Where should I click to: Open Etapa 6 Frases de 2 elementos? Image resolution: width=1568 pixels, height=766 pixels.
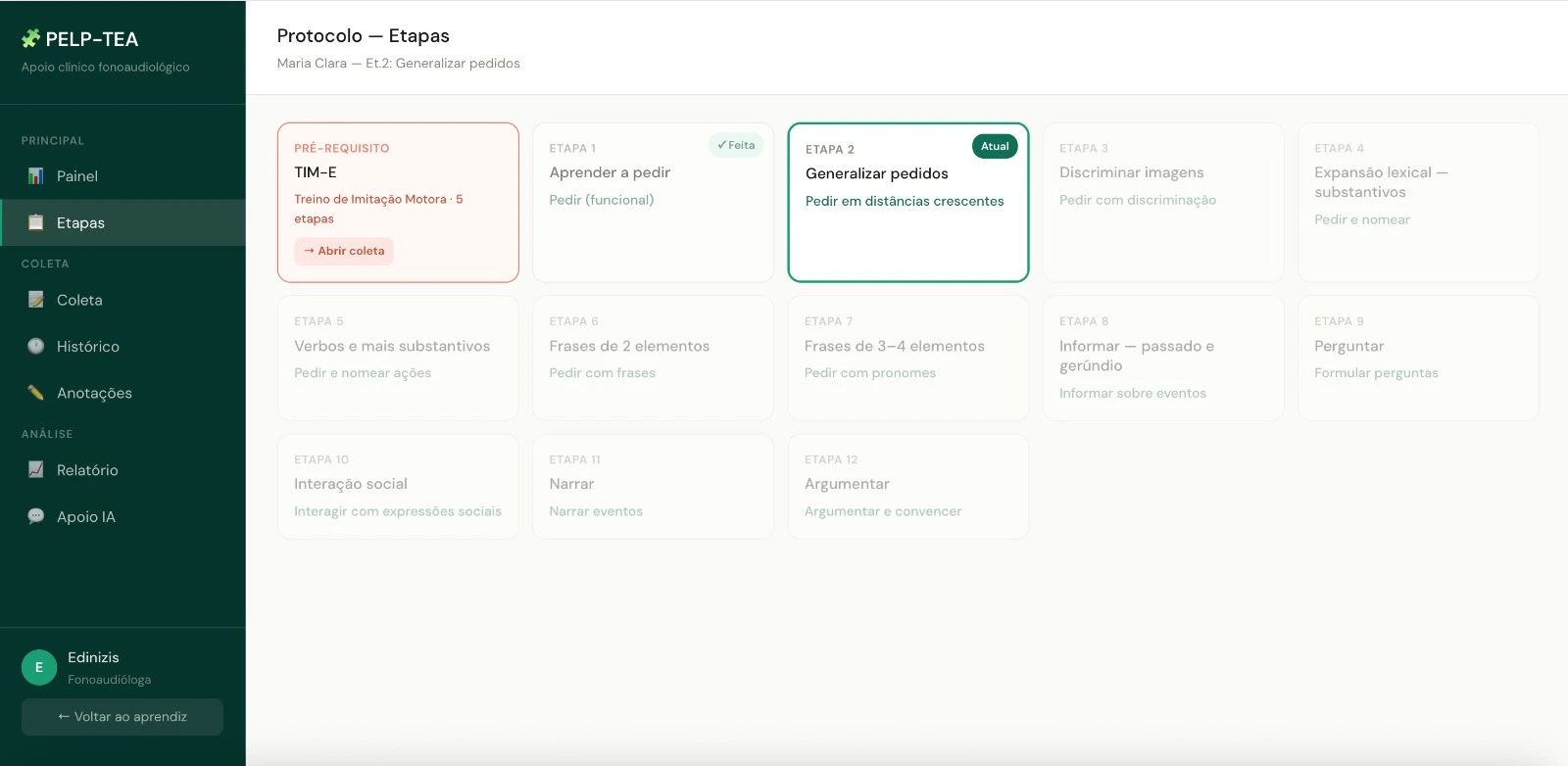[653, 358]
